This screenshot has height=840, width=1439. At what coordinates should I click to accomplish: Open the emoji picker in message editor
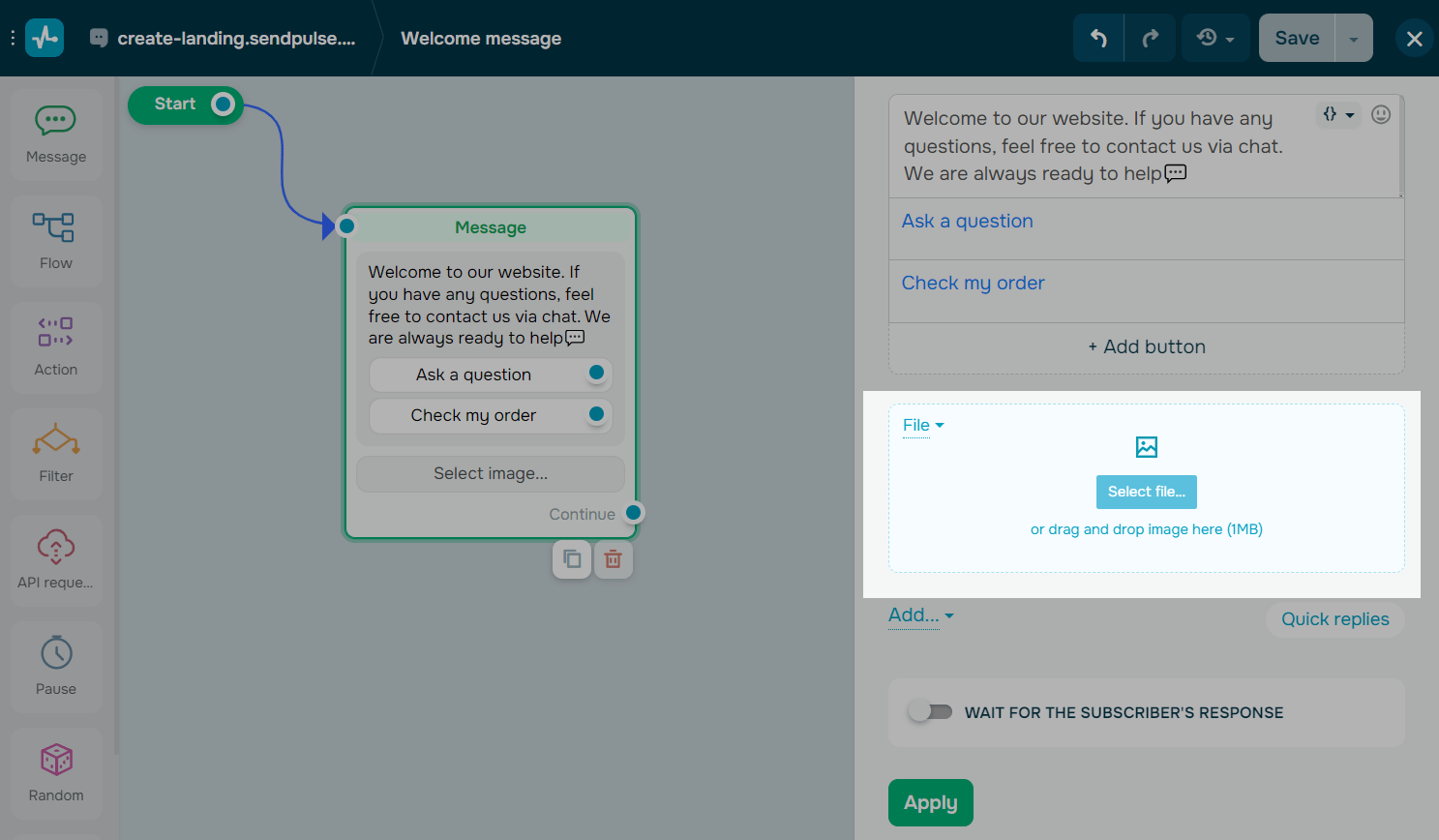[1381, 114]
